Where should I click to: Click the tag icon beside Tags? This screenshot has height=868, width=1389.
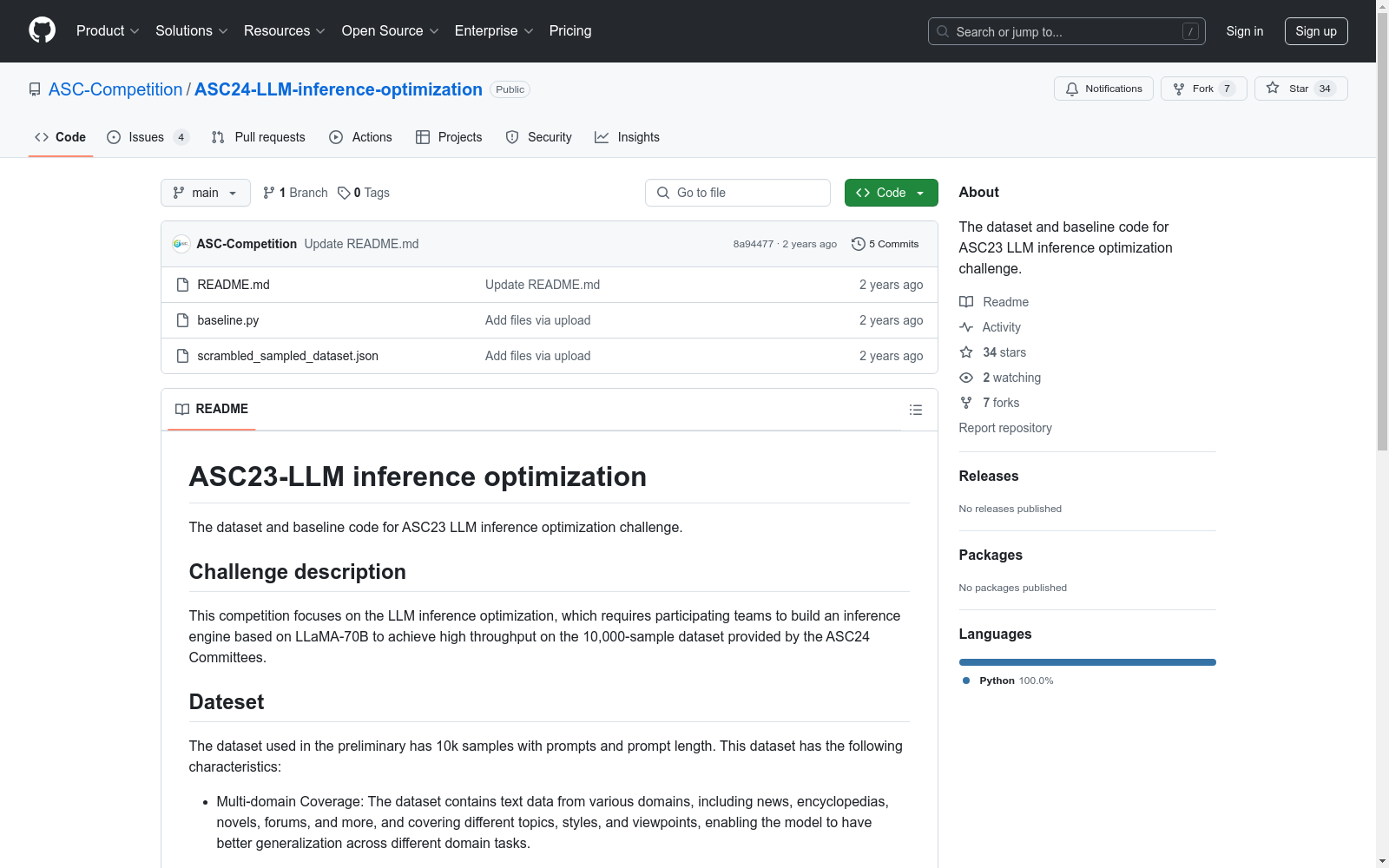[344, 193]
